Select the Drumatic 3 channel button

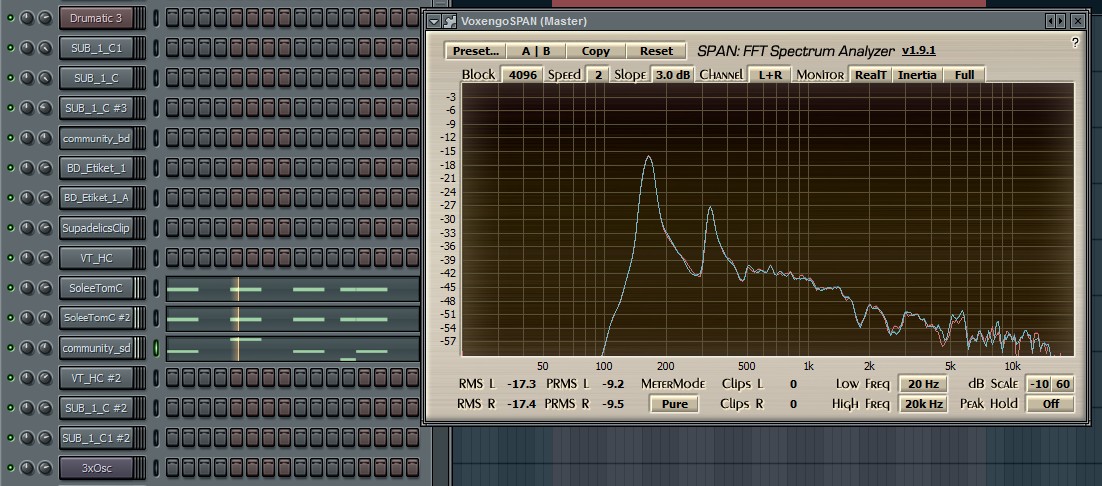click(x=96, y=18)
